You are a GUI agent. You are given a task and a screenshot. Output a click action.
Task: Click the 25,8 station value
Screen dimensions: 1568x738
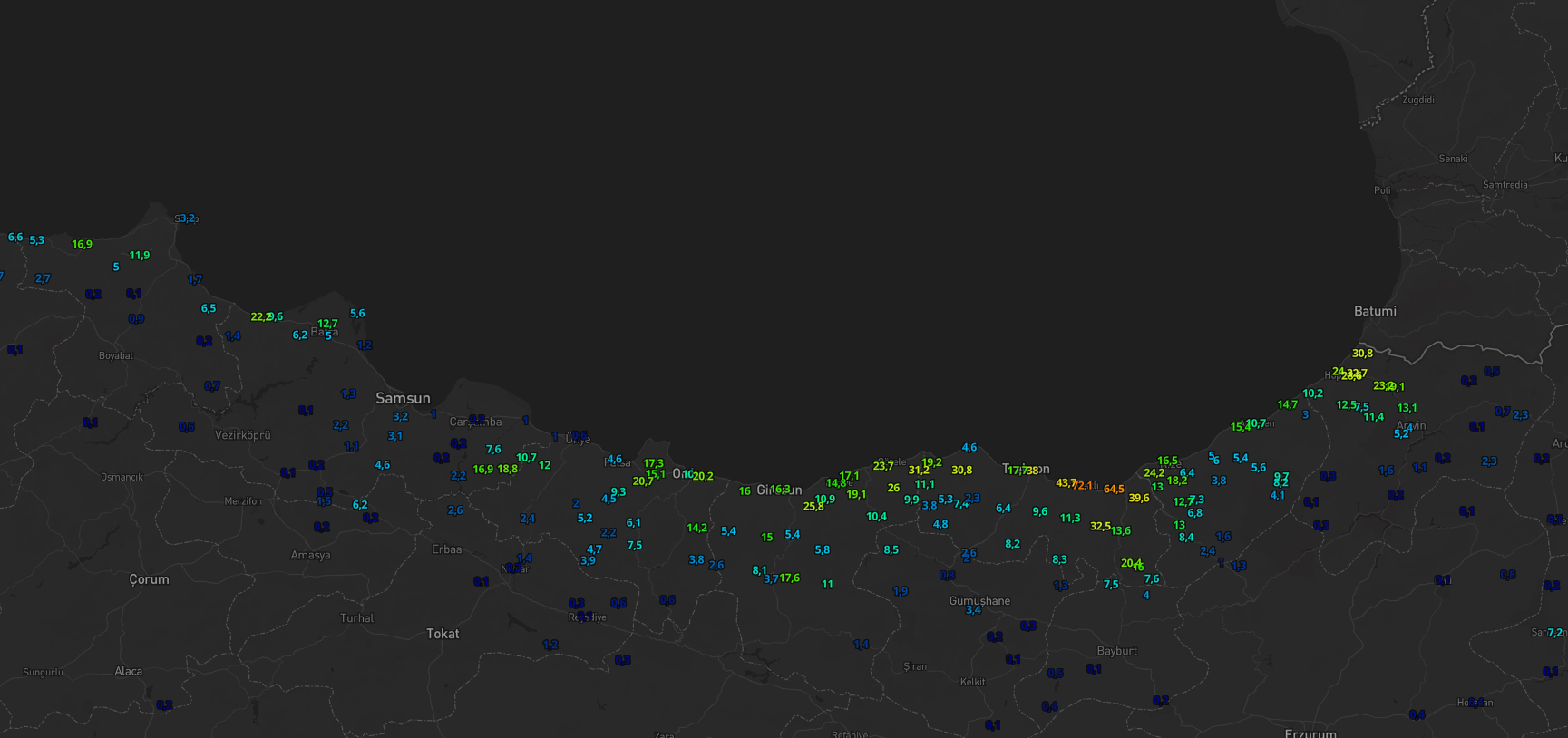point(813,507)
